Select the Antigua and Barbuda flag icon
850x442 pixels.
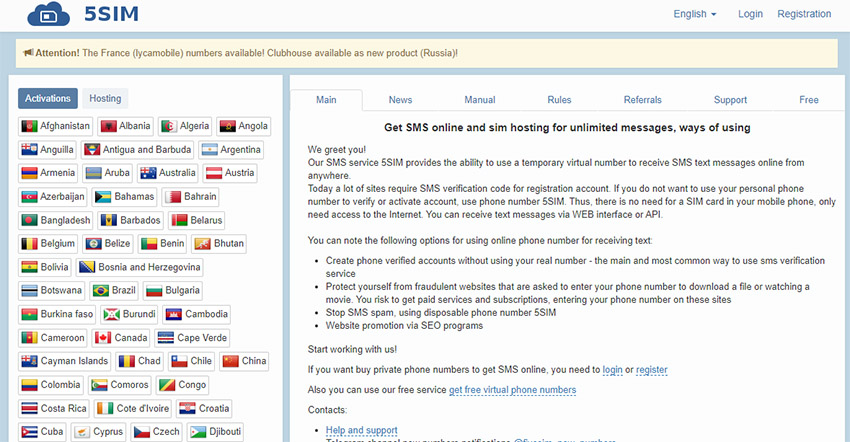click(92, 150)
